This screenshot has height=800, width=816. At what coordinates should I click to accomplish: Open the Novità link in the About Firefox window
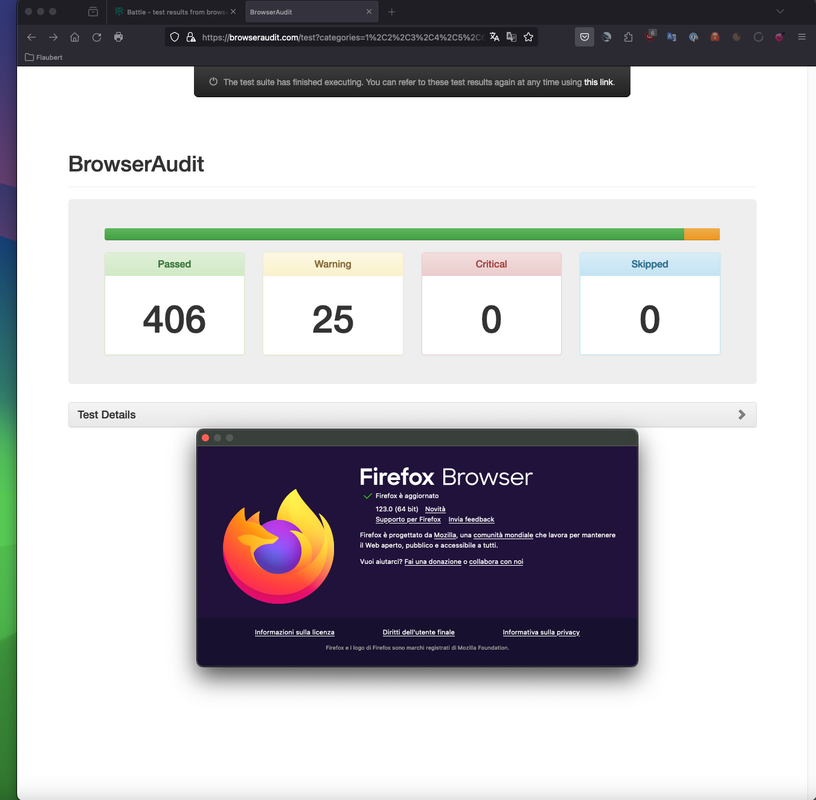435,509
